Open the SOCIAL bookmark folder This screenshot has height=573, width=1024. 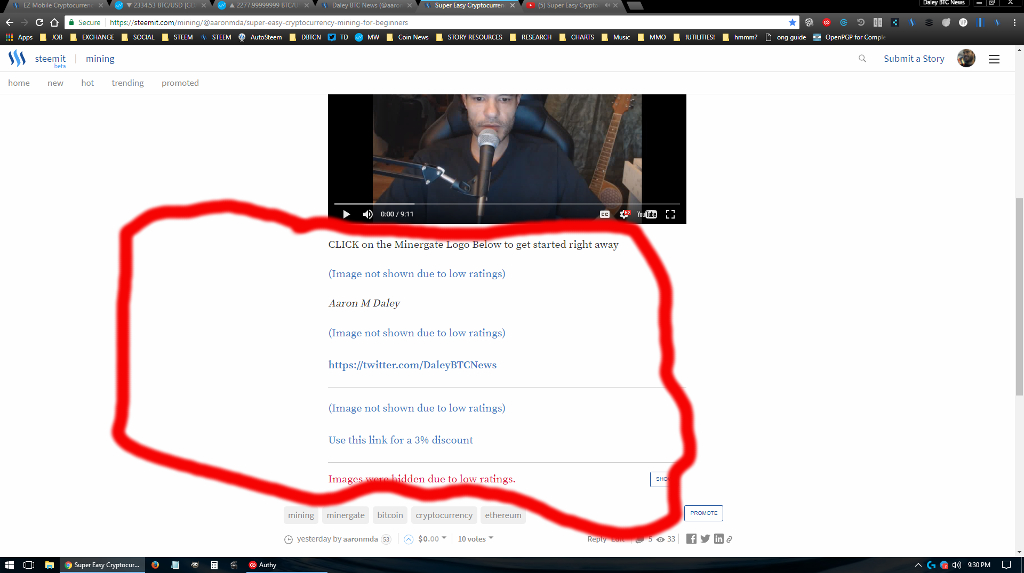(138, 37)
